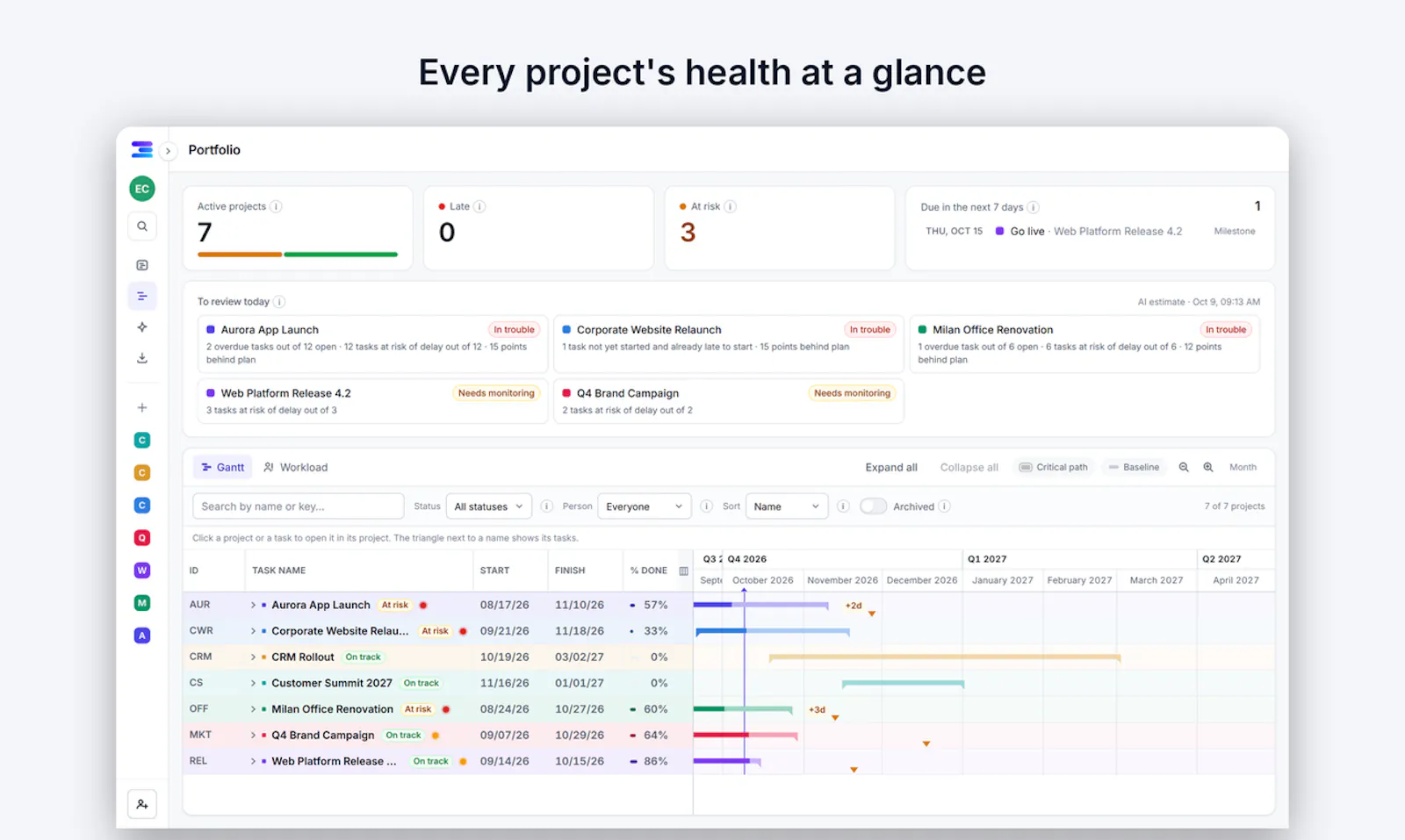Open the Portfolio list icon in sidebar
Viewport: 1405px width, 840px height.
142,296
